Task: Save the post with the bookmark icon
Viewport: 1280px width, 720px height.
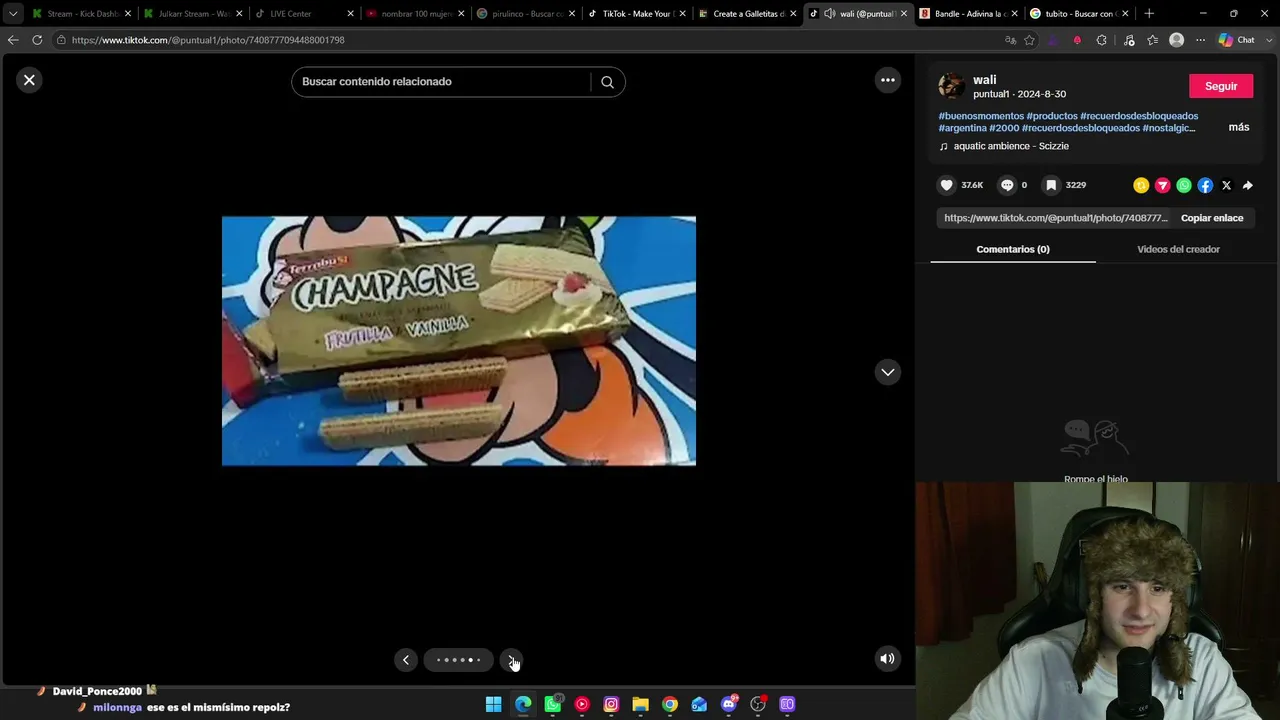Action: click(x=1051, y=185)
